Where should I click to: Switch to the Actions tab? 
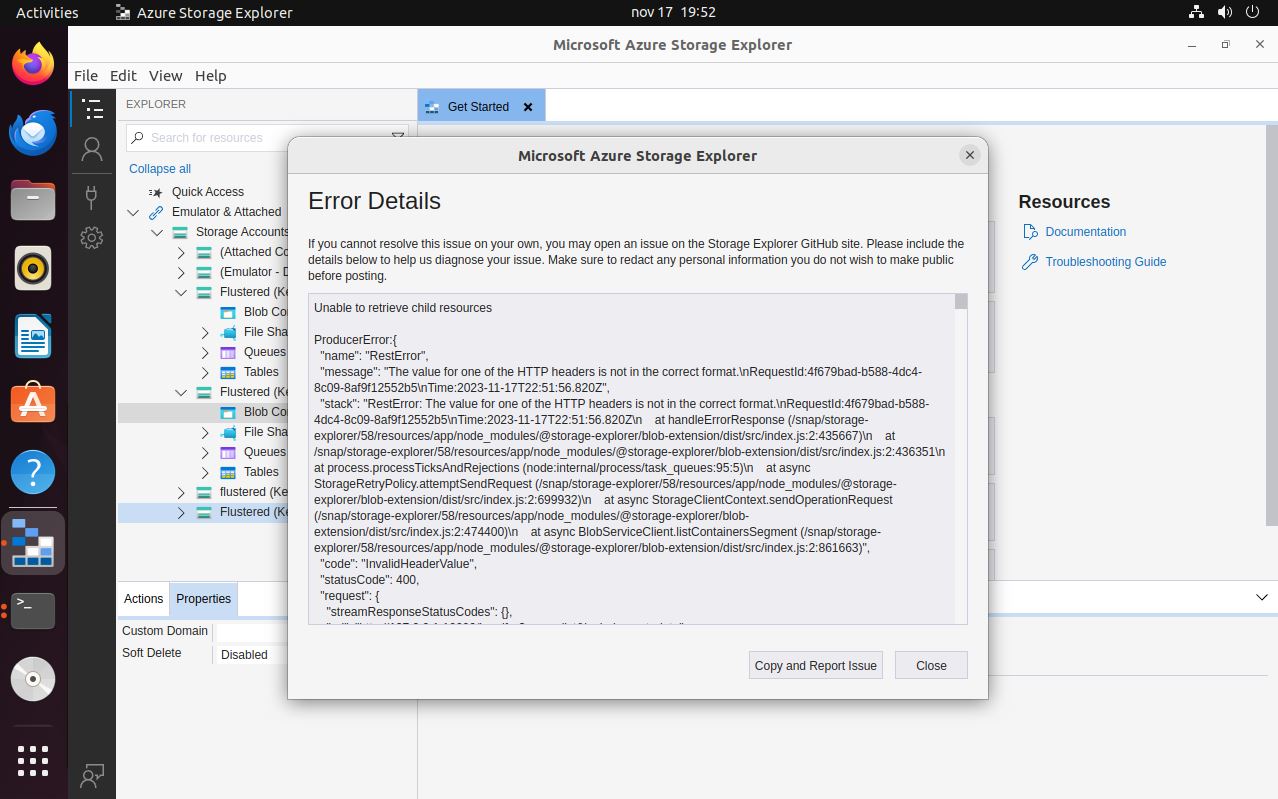point(143,598)
